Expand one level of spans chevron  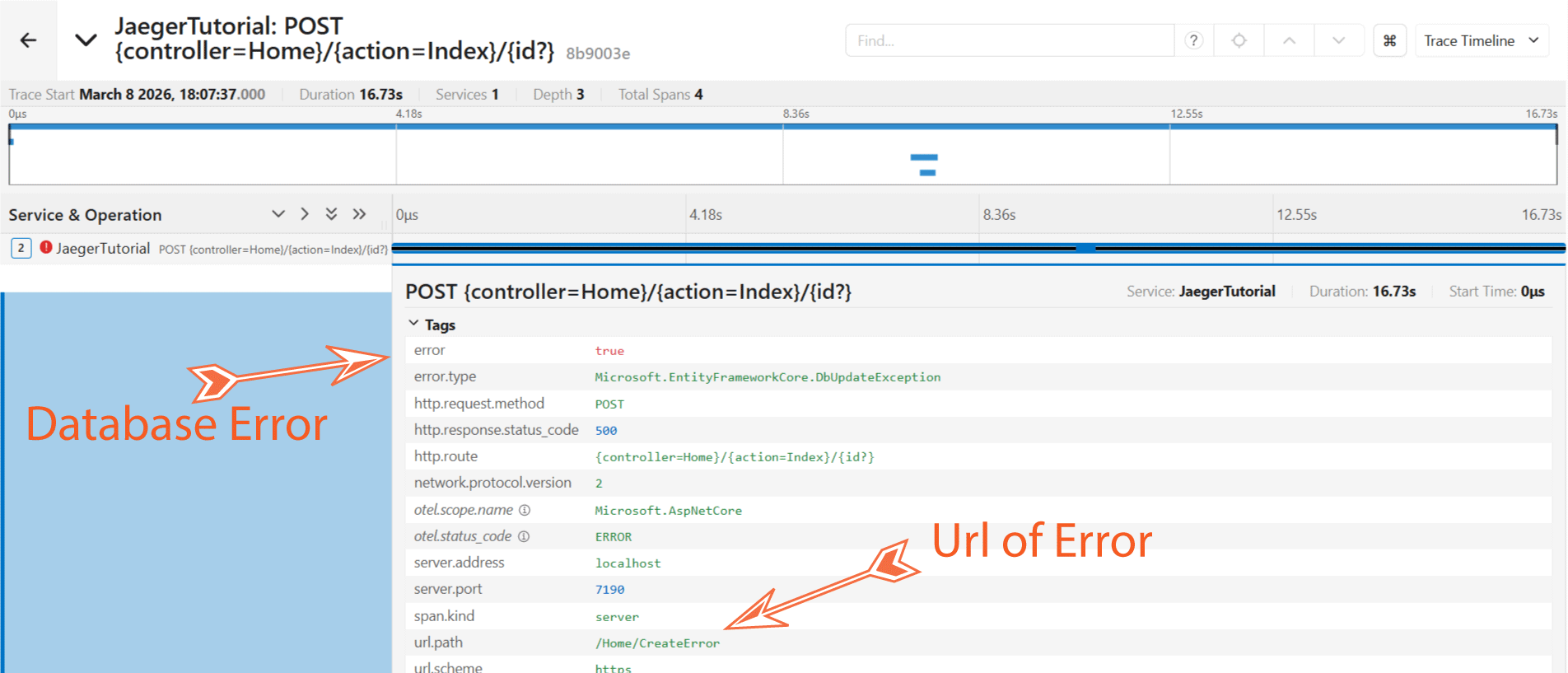click(305, 214)
